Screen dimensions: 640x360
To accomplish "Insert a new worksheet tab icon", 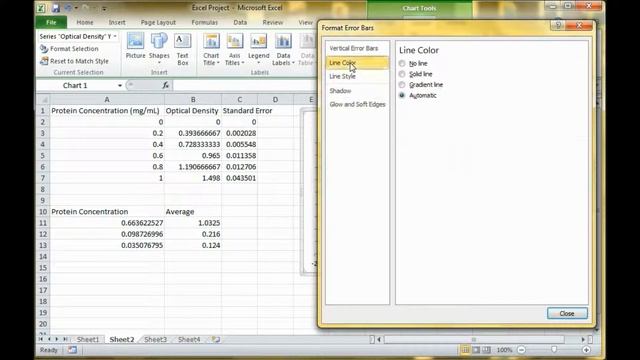I will (x=216, y=339).
